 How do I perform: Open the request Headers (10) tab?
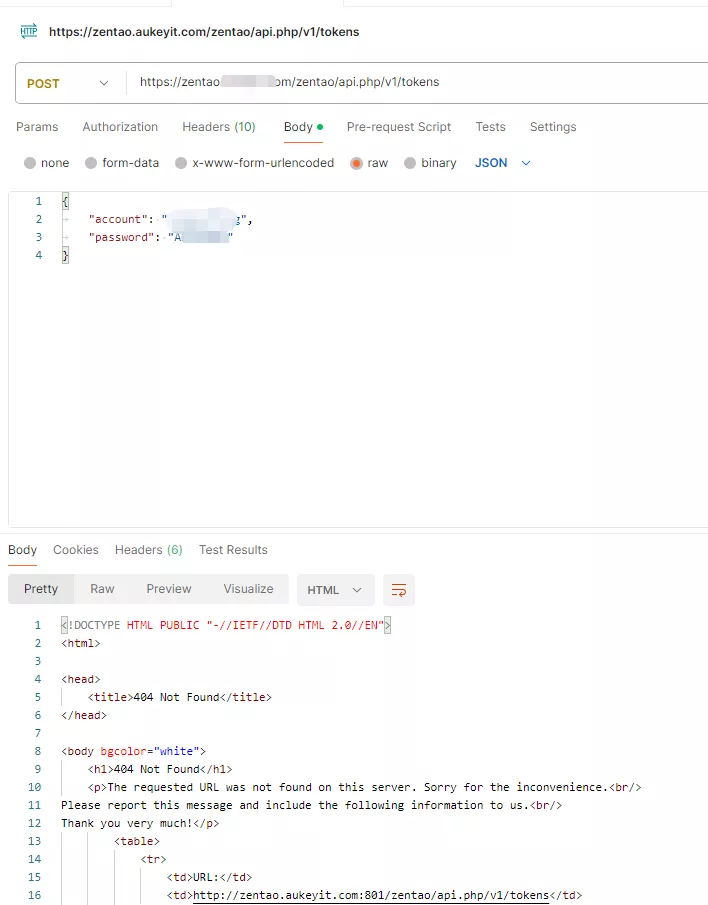click(x=219, y=127)
